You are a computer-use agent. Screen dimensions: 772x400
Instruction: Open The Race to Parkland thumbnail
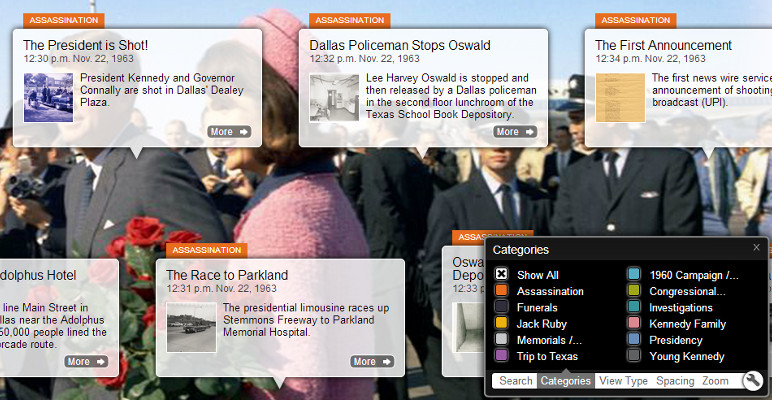[x=192, y=328]
